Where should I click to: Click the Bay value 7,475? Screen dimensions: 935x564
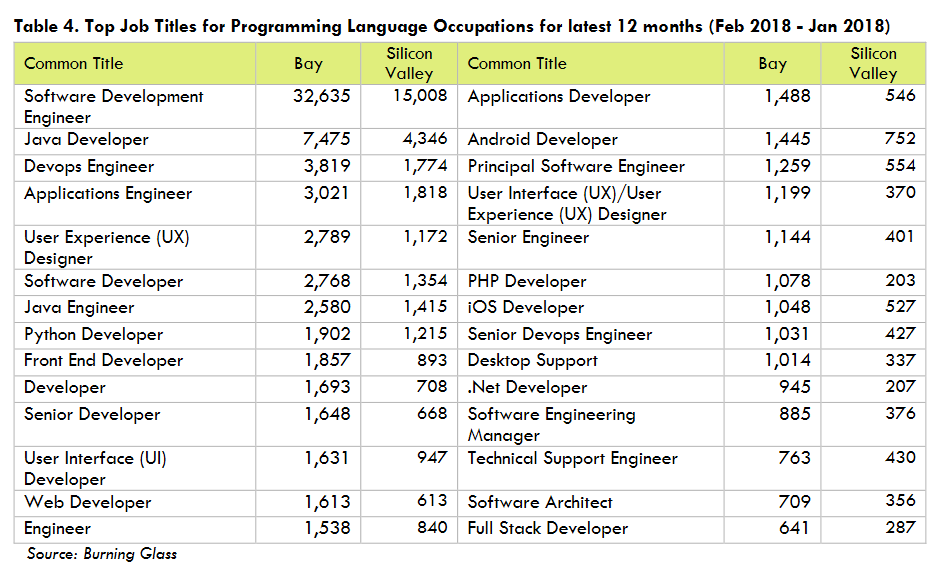(326, 139)
